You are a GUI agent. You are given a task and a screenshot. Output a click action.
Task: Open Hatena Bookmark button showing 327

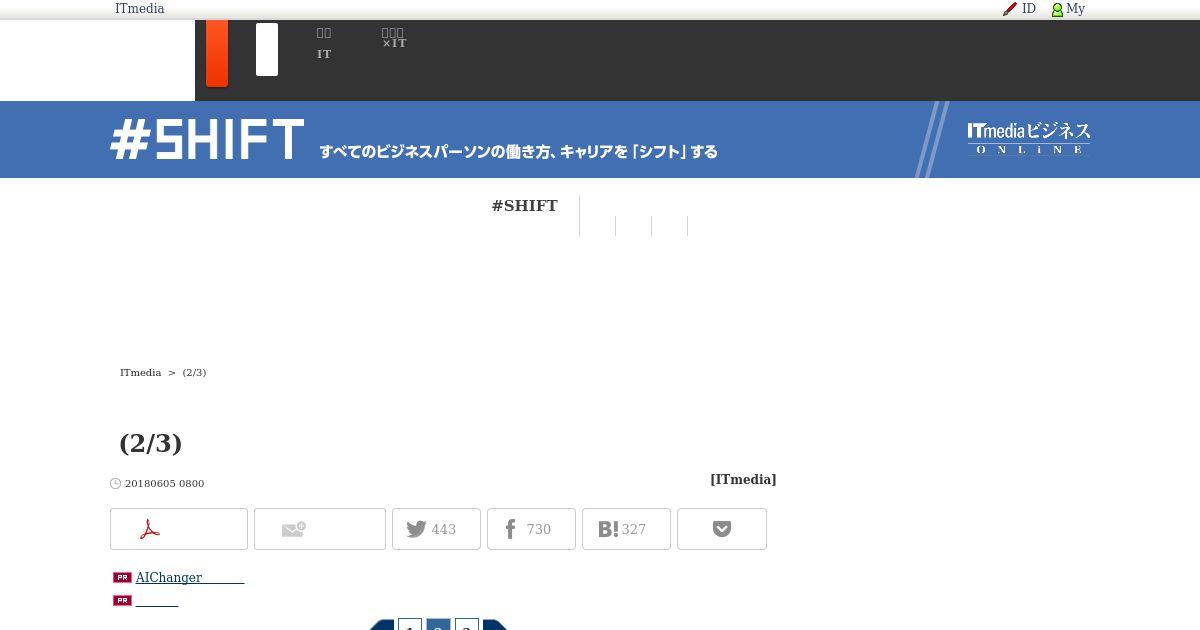point(626,529)
